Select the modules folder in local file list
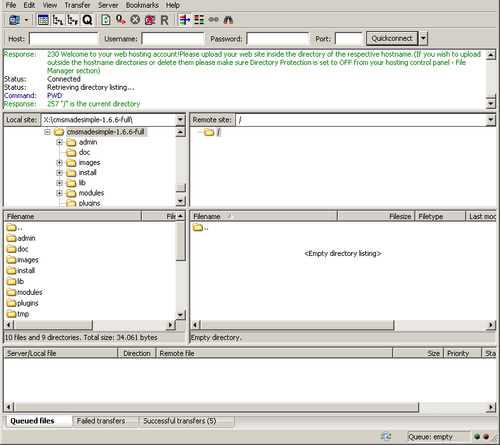 24,292
